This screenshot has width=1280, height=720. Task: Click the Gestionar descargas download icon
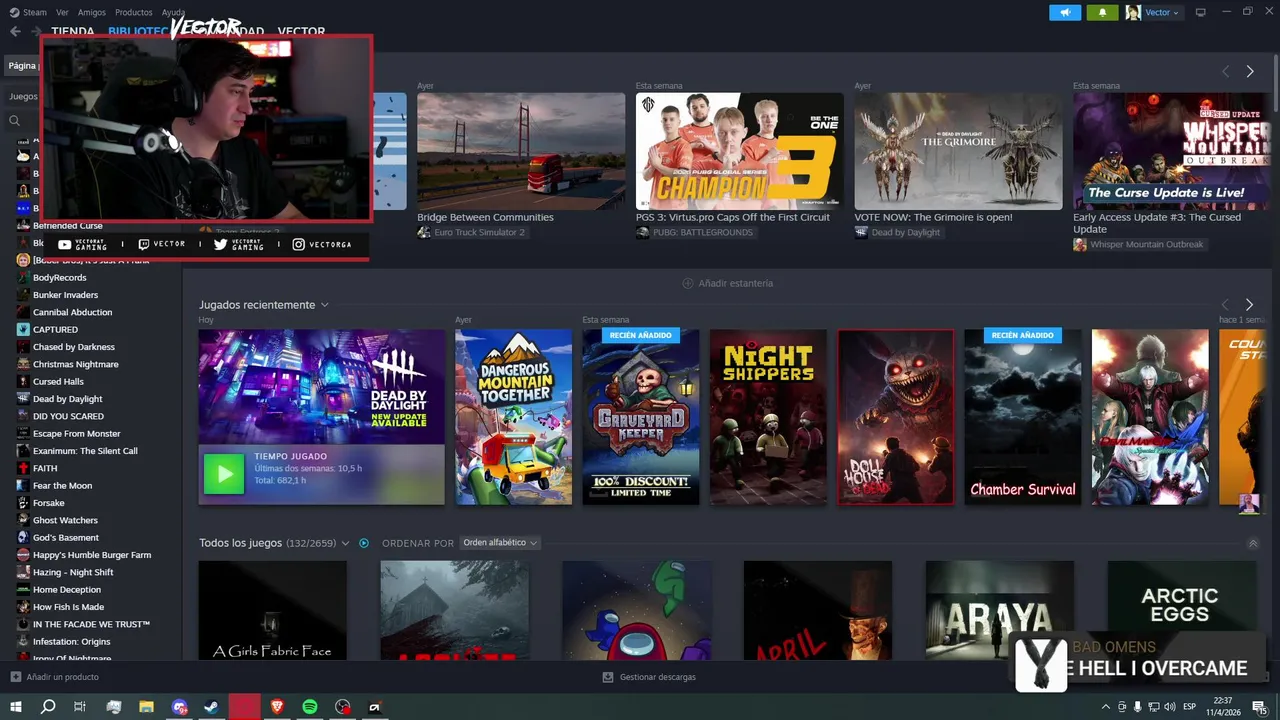click(x=607, y=677)
